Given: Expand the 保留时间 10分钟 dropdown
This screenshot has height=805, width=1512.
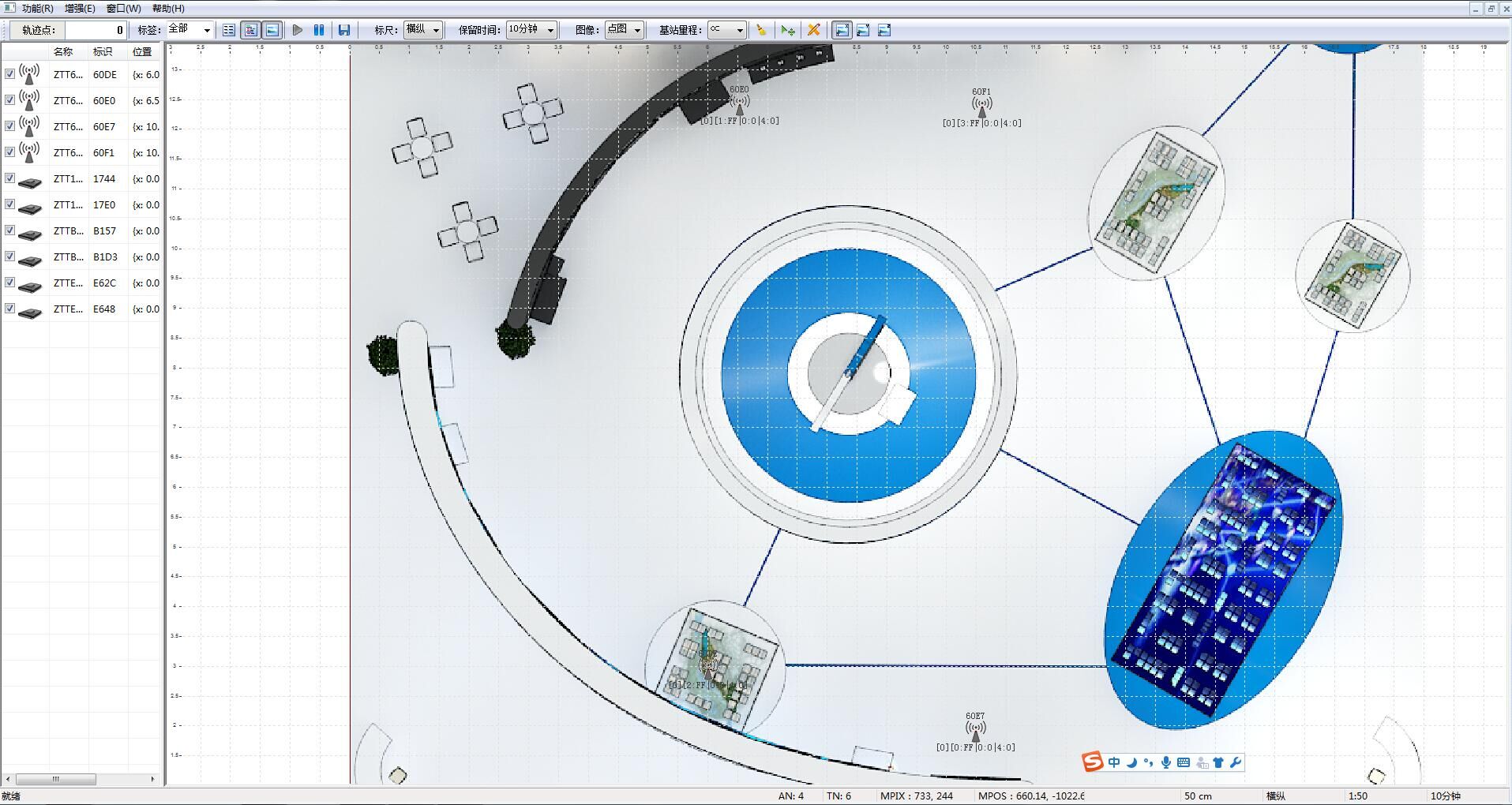Looking at the screenshot, I should coord(531,30).
